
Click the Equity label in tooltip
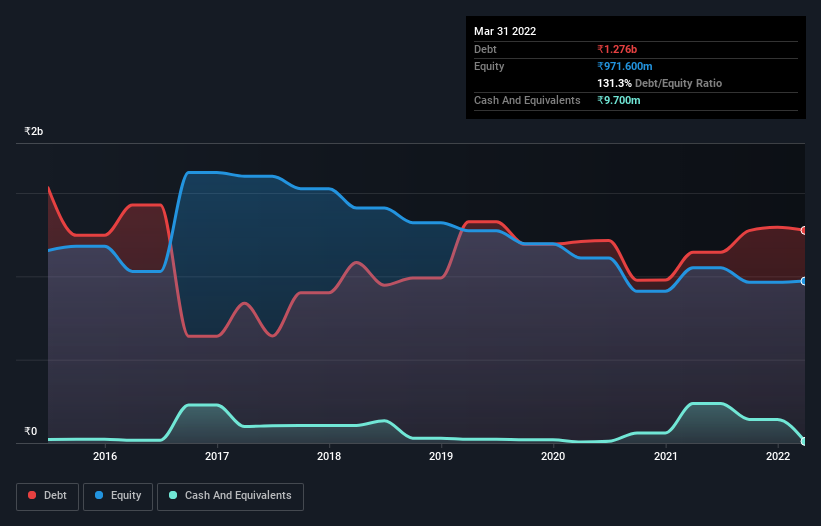[x=489, y=66]
